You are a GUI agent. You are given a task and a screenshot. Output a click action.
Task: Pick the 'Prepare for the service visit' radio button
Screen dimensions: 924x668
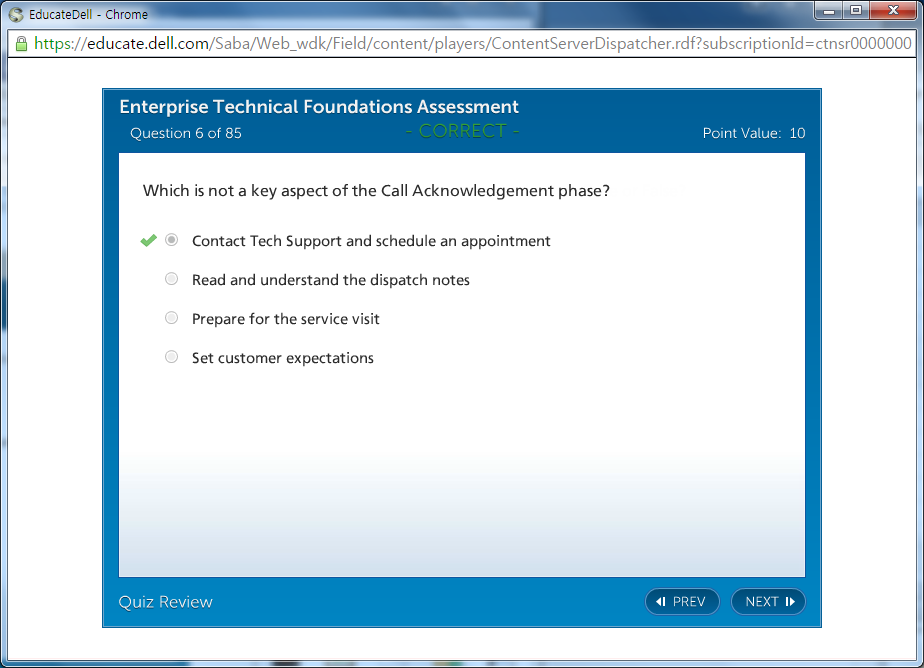(x=172, y=318)
